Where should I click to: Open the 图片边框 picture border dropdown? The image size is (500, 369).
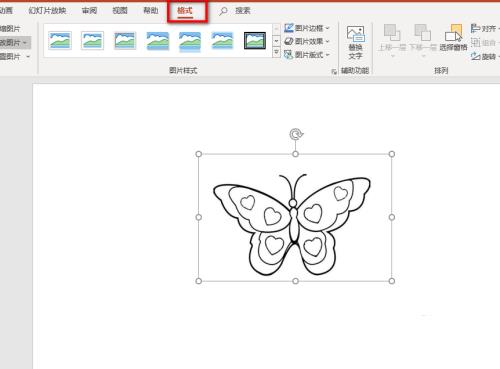pyautogui.click(x=307, y=28)
